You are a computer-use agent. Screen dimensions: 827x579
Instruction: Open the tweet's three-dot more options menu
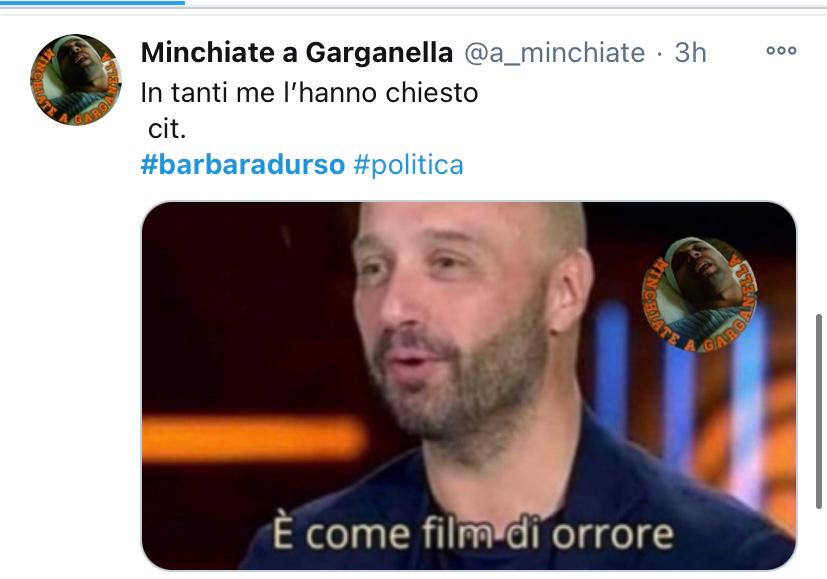tap(781, 51)
